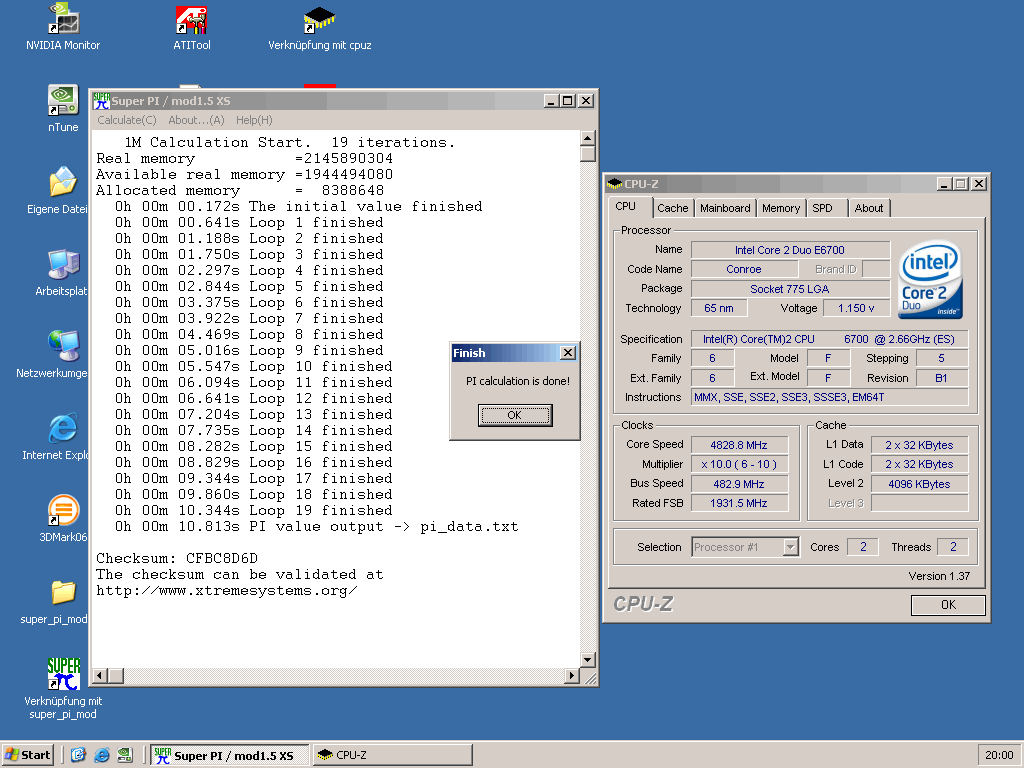Image resolution: width=1024 pixels, height=768 pixels.
Task: Click the Super PI vertical scrollbar down arrow
Action: [x=588, y=660]
